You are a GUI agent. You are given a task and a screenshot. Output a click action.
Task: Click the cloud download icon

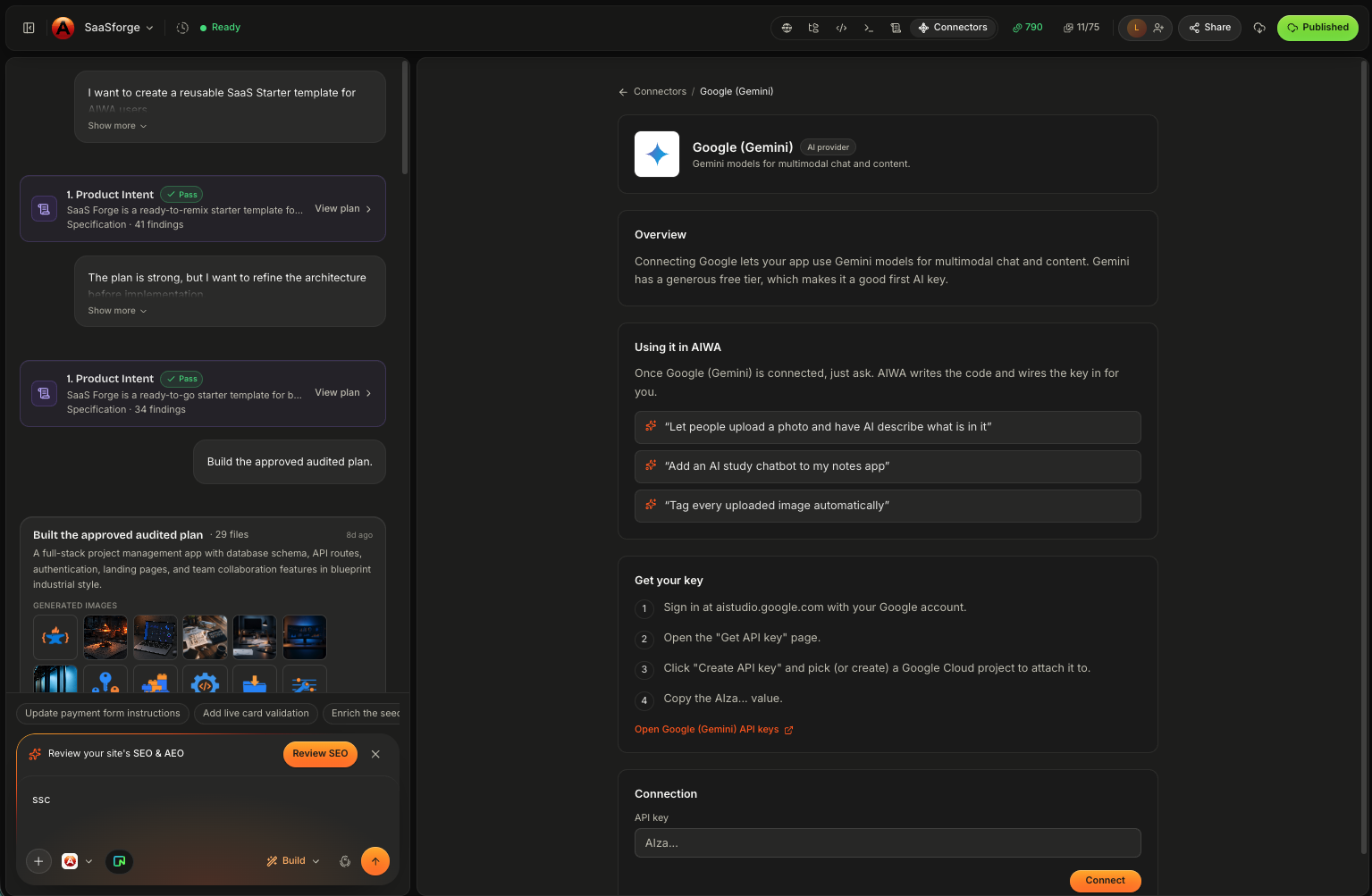(x=1259, y=28)
